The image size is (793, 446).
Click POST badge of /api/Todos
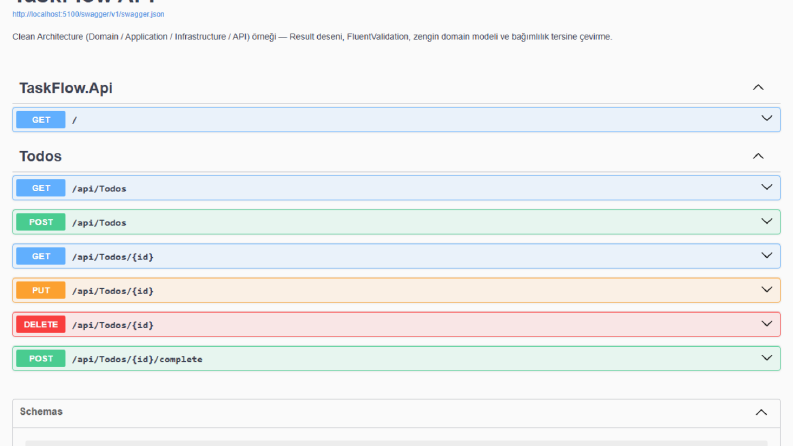40,222
